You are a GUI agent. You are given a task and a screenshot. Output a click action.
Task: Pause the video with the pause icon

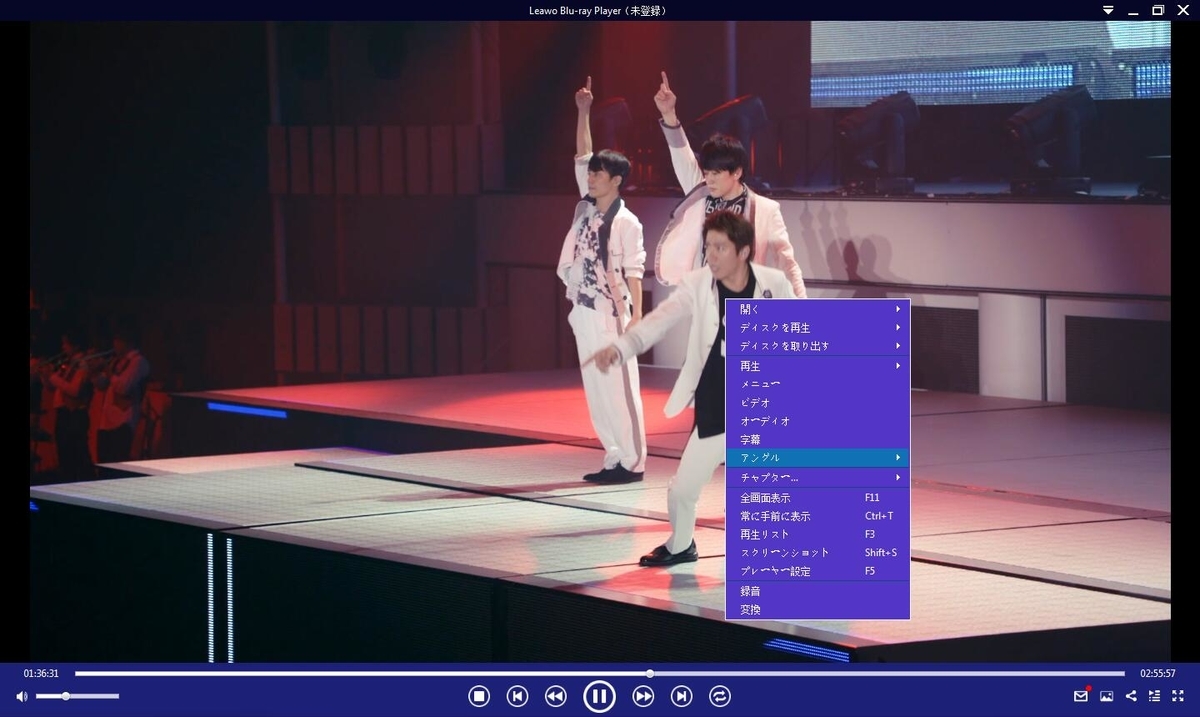point(600,696)
